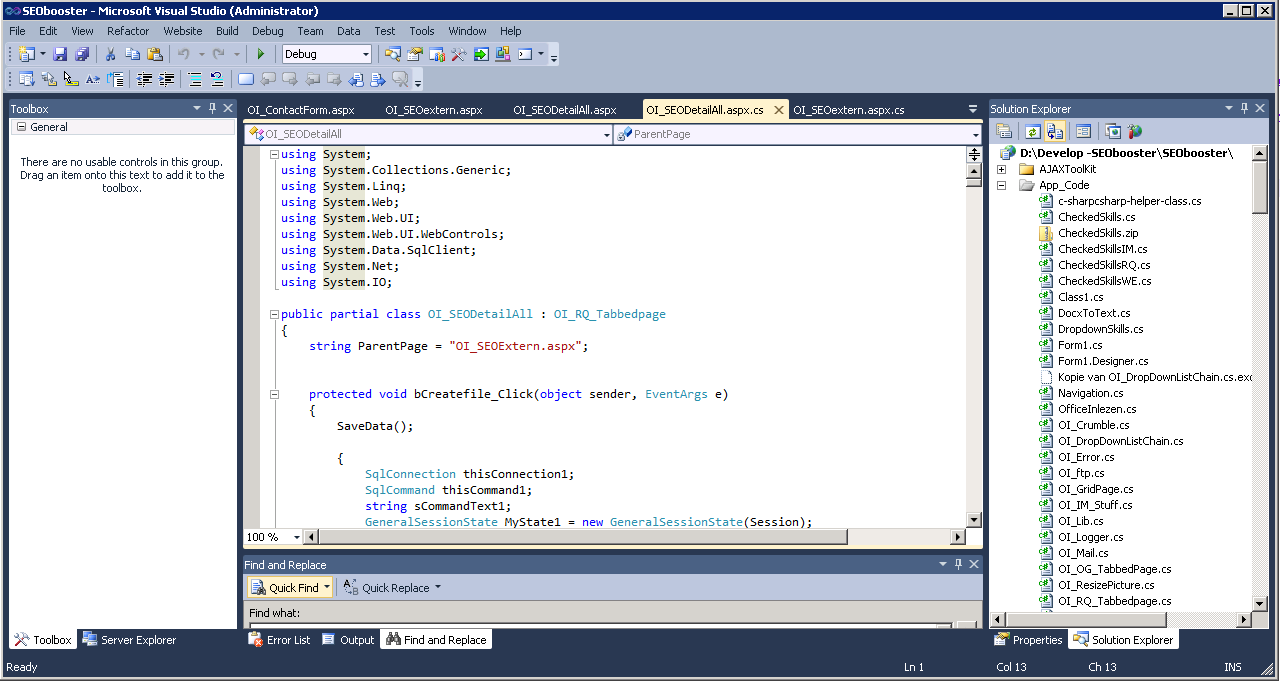The height and width of the screenshot is (681, 1280).
Task: Collapse the using directives outlining block
Action: [x=274, y=154]
